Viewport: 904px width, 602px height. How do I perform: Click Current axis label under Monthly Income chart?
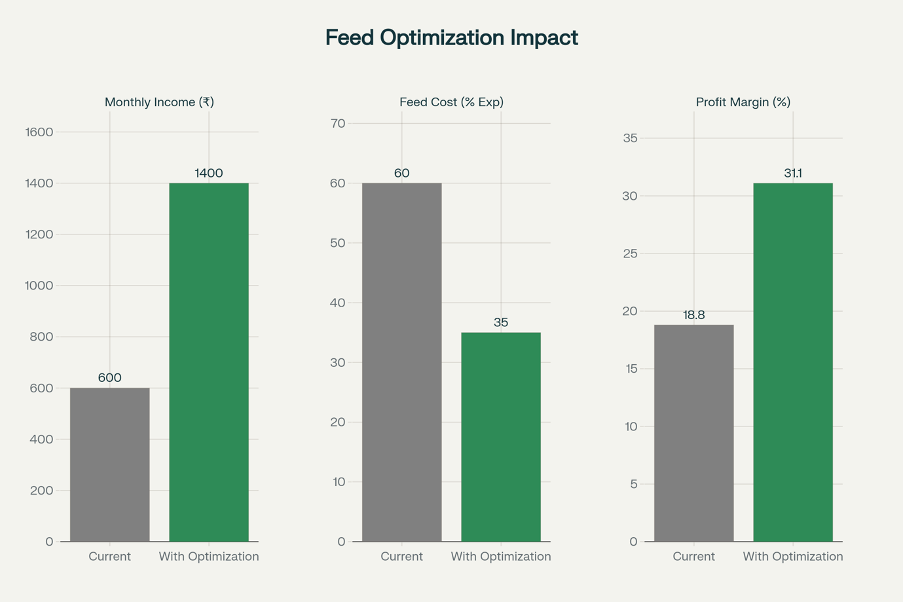click(109, 557)
